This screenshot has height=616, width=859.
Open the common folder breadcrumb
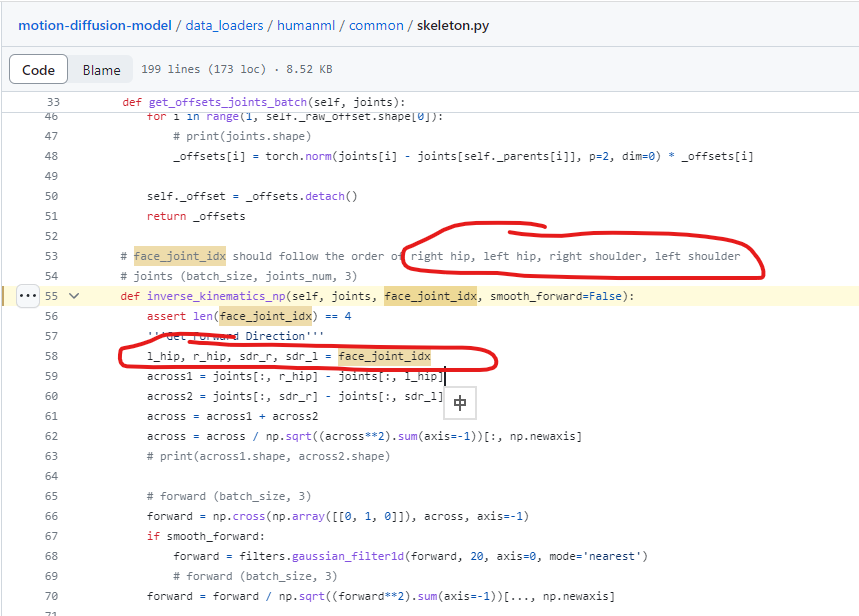[376, 25]
